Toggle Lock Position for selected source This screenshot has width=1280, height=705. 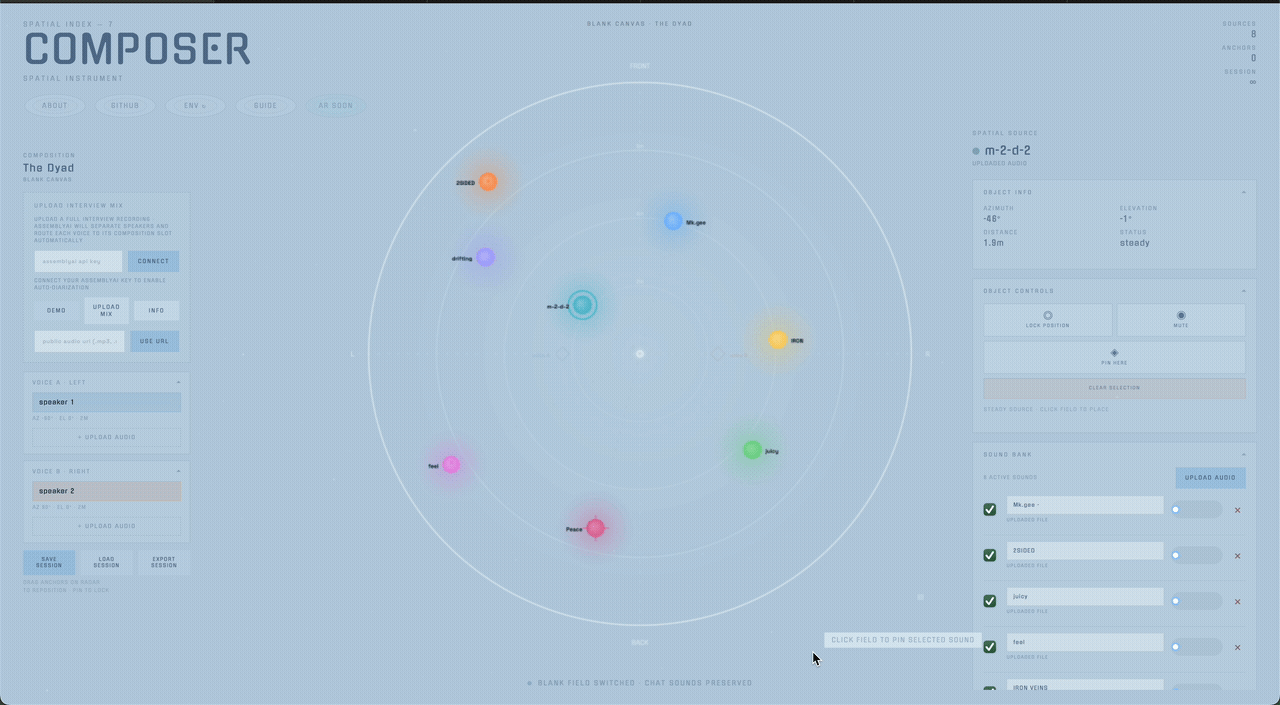pos(1048,320)
